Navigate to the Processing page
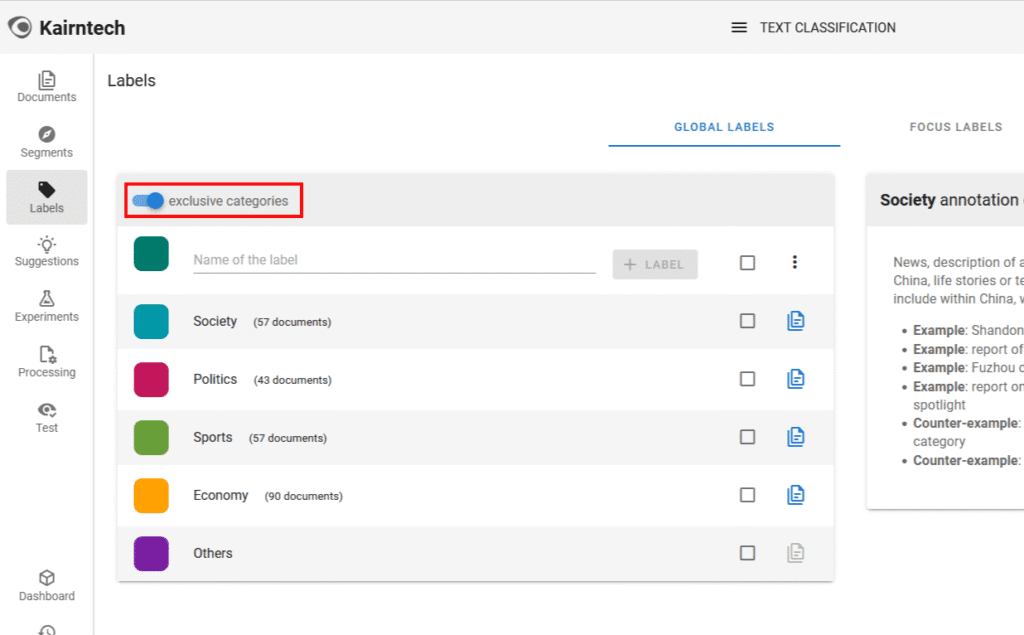The width and height of the screenshot is (1024, 635). pos(46,362)
